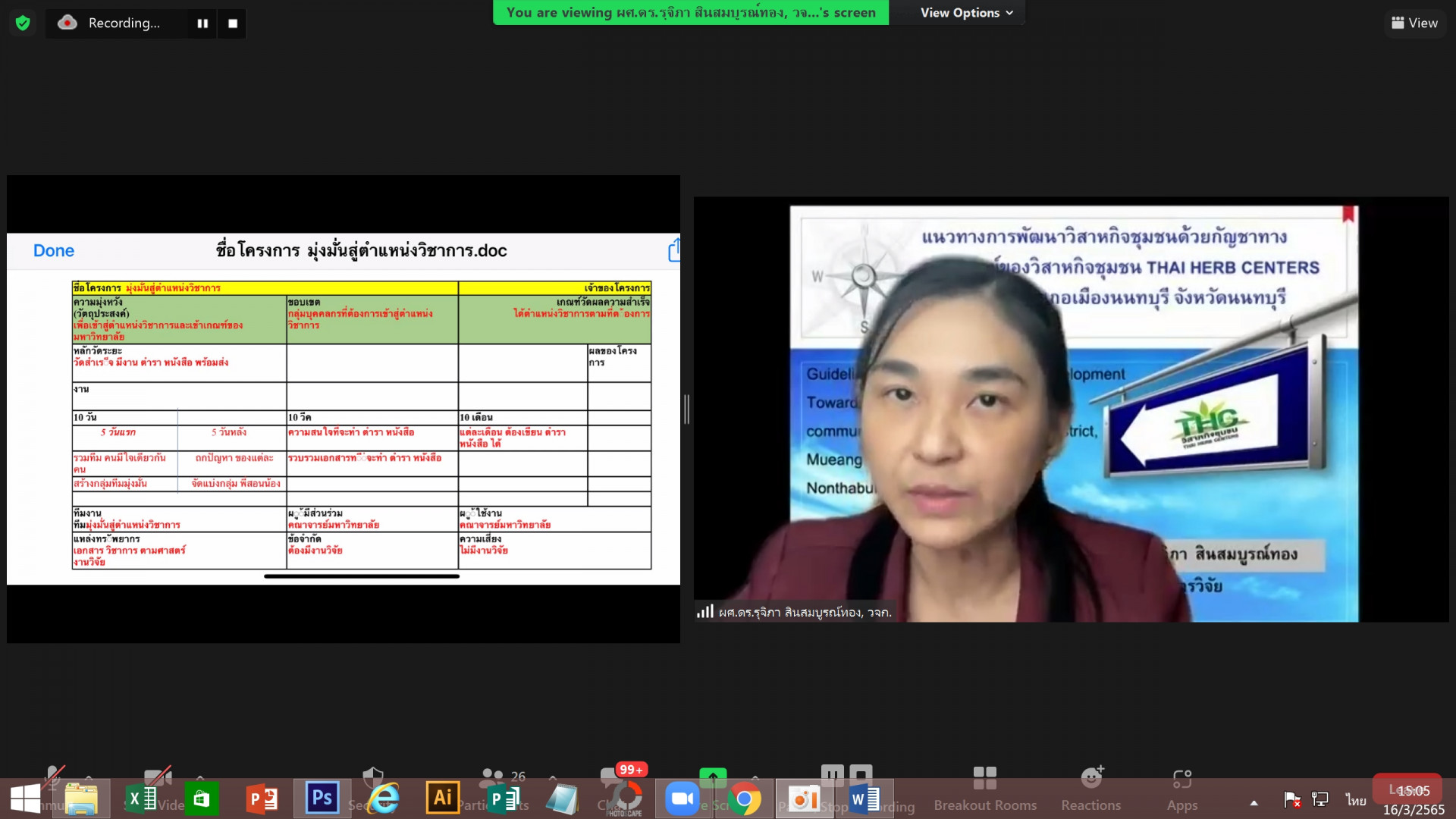The width and height of the screenshot is (1456, 819).
Task: Click the share icon in document header
Action: [x=674, y=250]
